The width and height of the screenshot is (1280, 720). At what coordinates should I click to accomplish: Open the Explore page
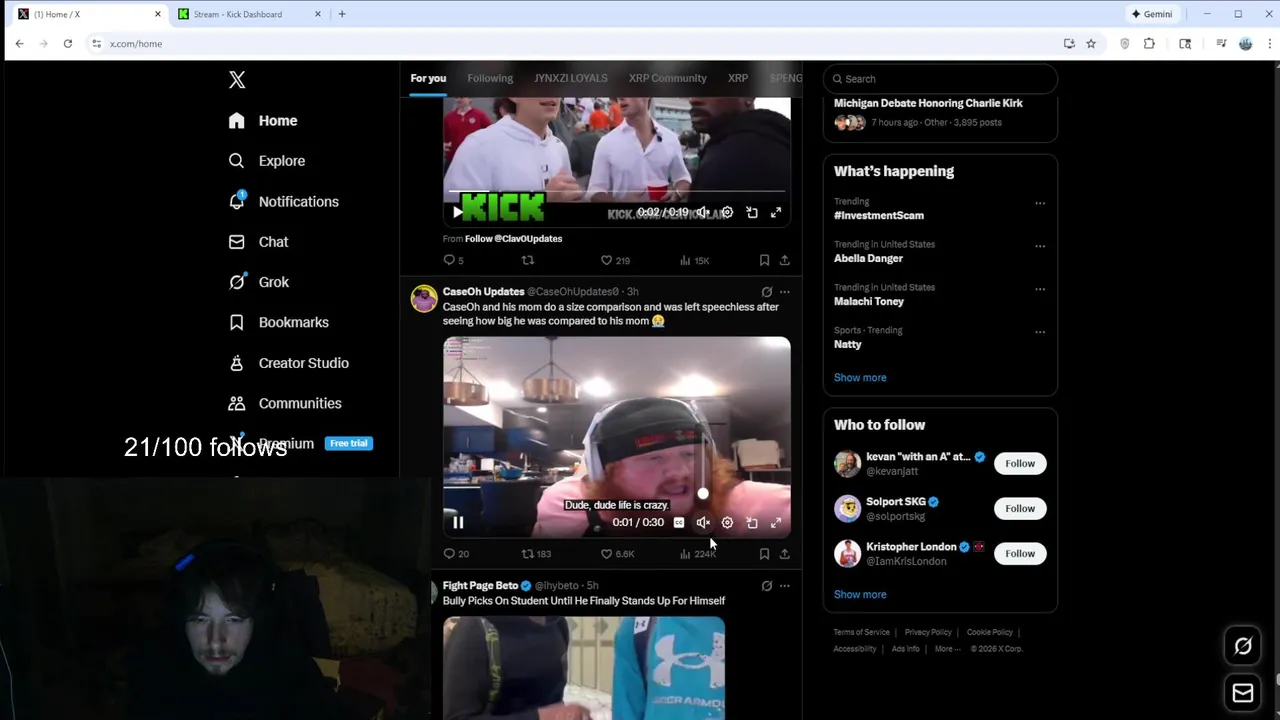point(266,161)
